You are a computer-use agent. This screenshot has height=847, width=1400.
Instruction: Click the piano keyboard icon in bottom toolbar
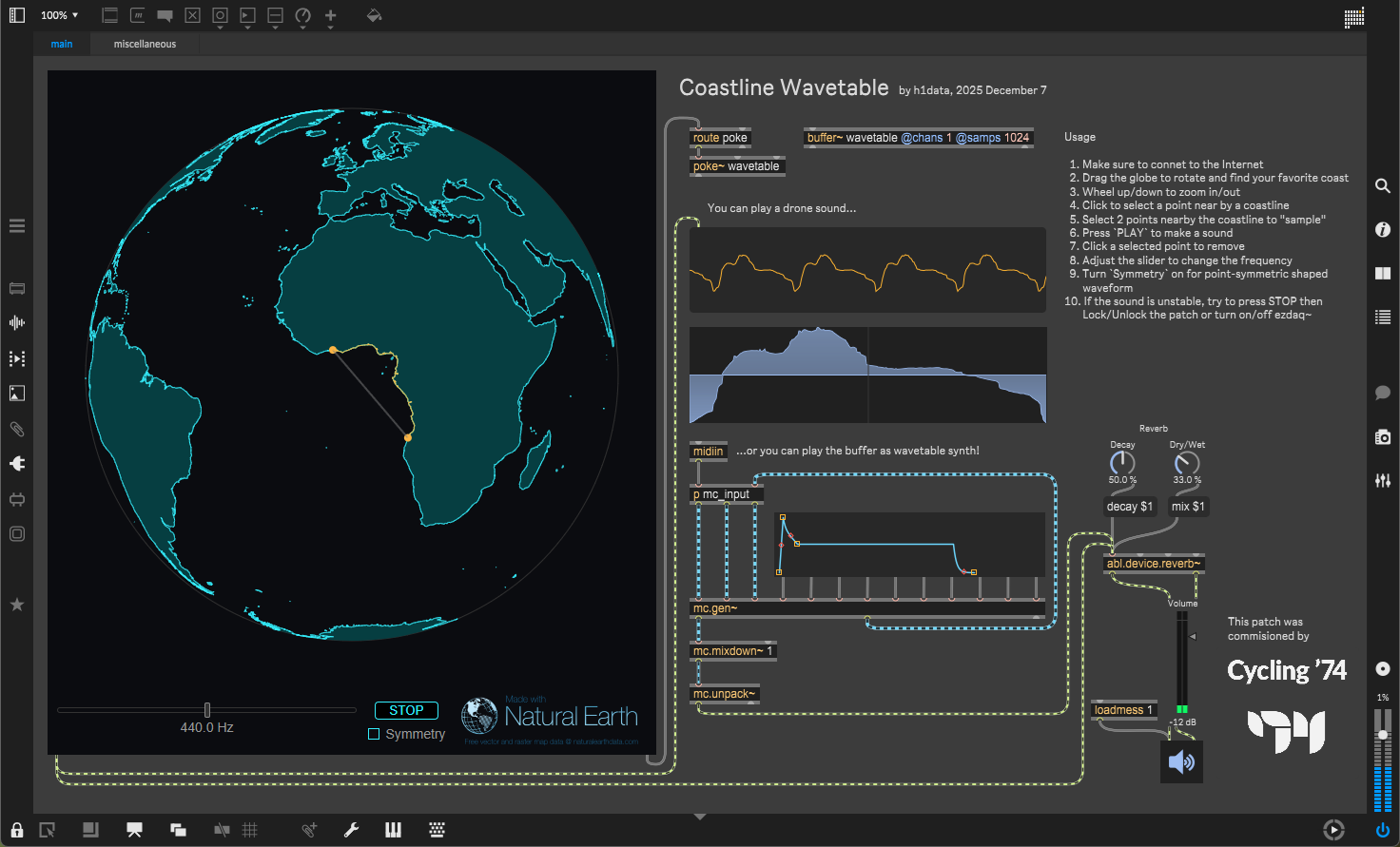(393, 830)
